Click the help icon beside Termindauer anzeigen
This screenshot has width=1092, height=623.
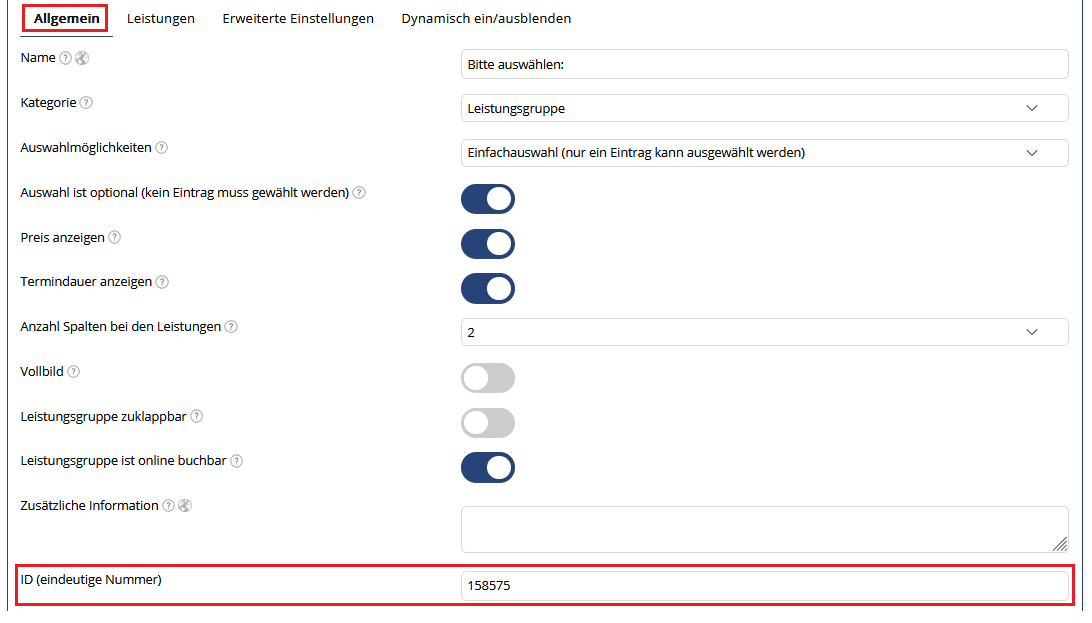[x=162, y=282]
